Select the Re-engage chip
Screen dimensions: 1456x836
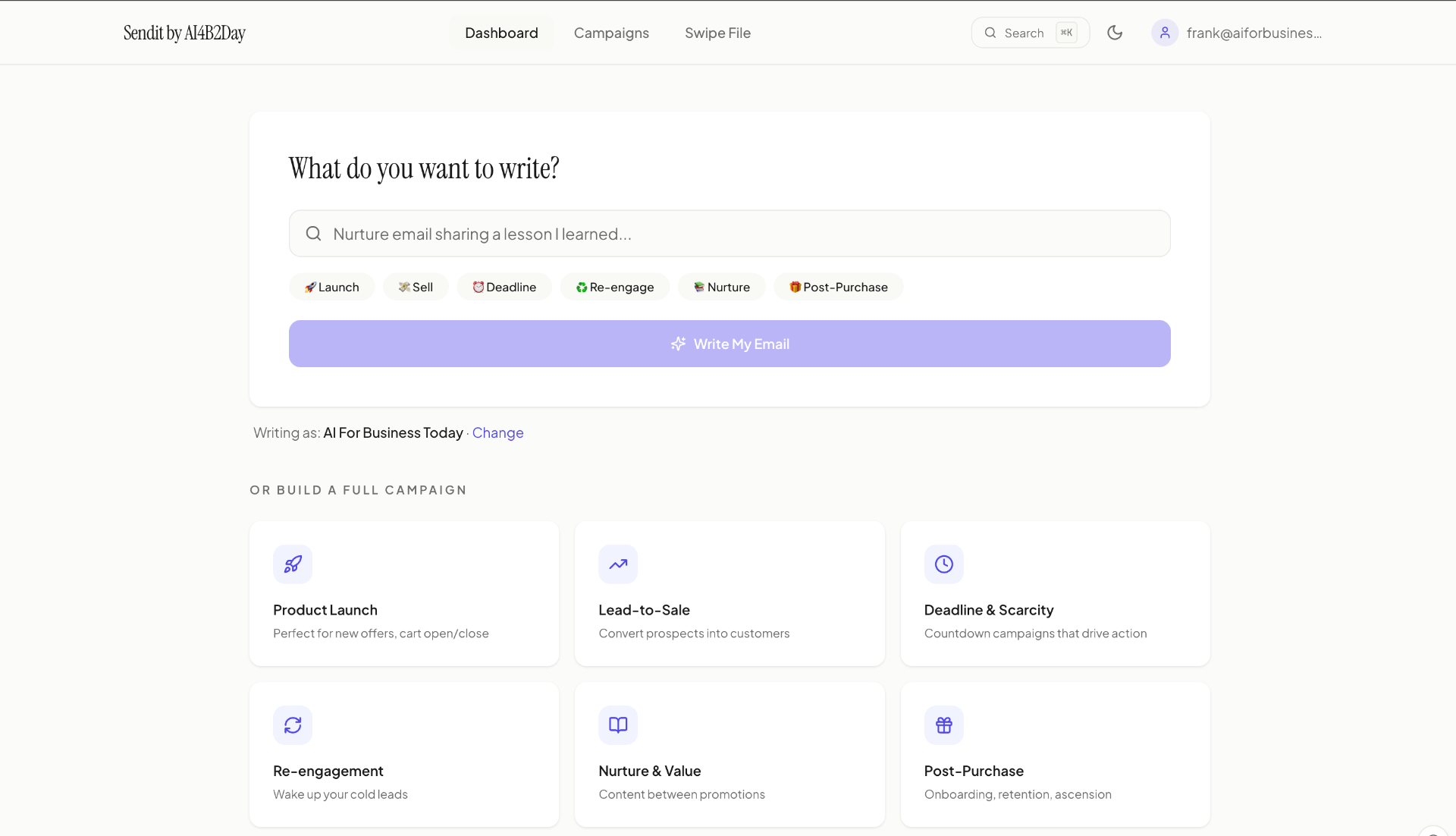614,287
